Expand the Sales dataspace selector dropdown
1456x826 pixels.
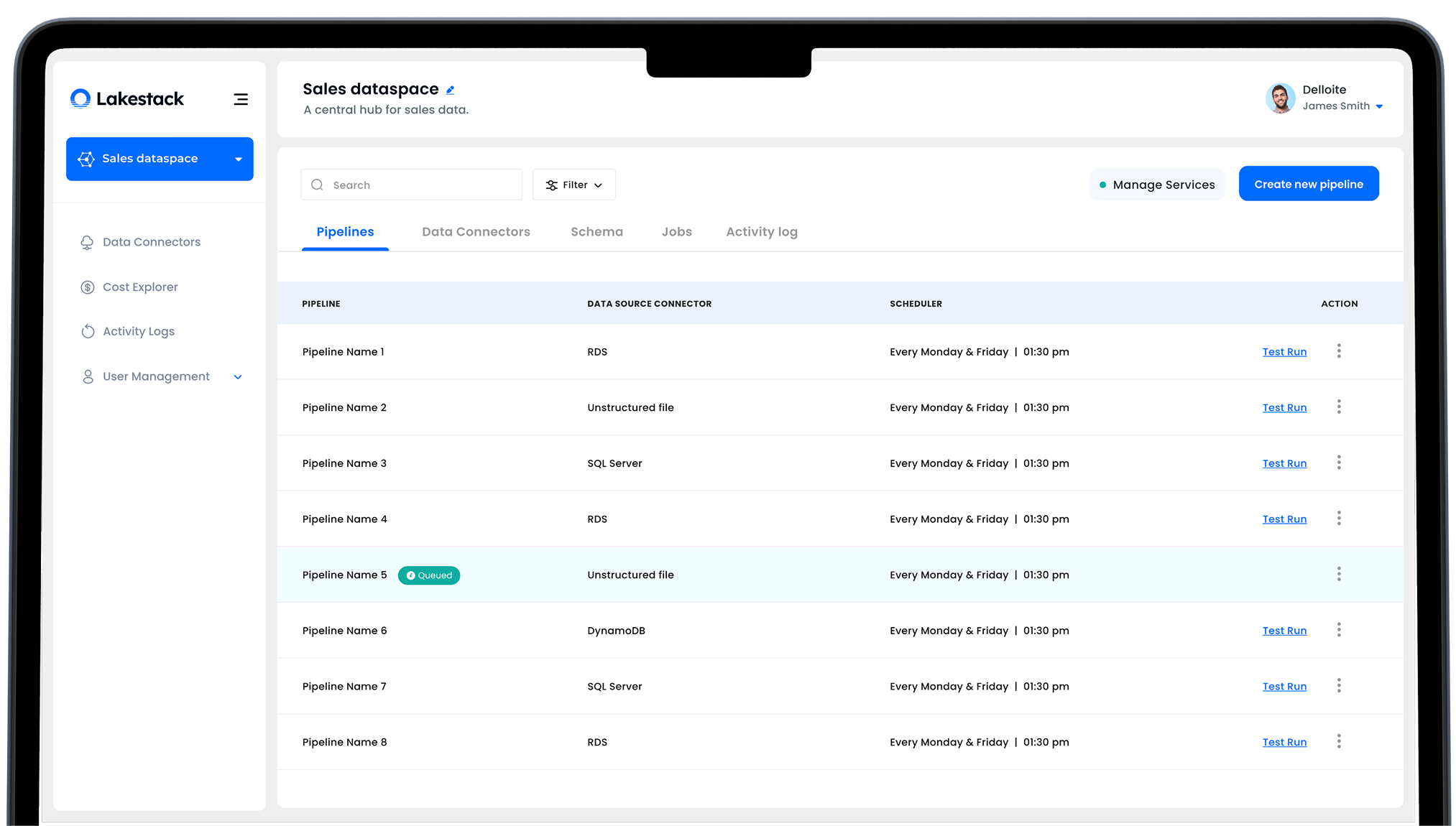238,159
